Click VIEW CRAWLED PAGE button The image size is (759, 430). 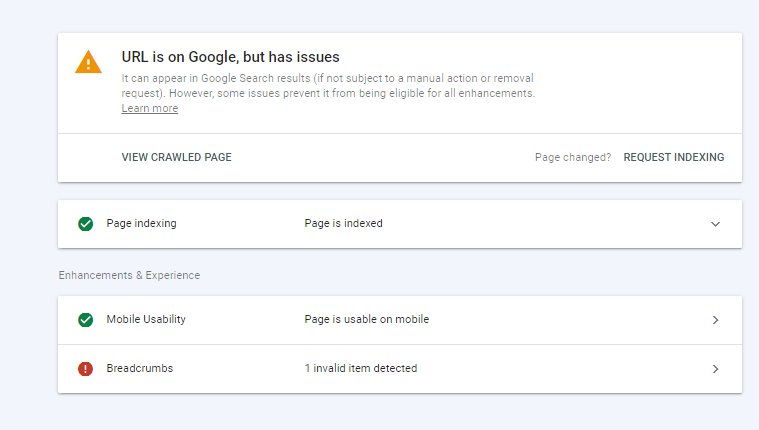pyautogui.click(x=177, y=157)
